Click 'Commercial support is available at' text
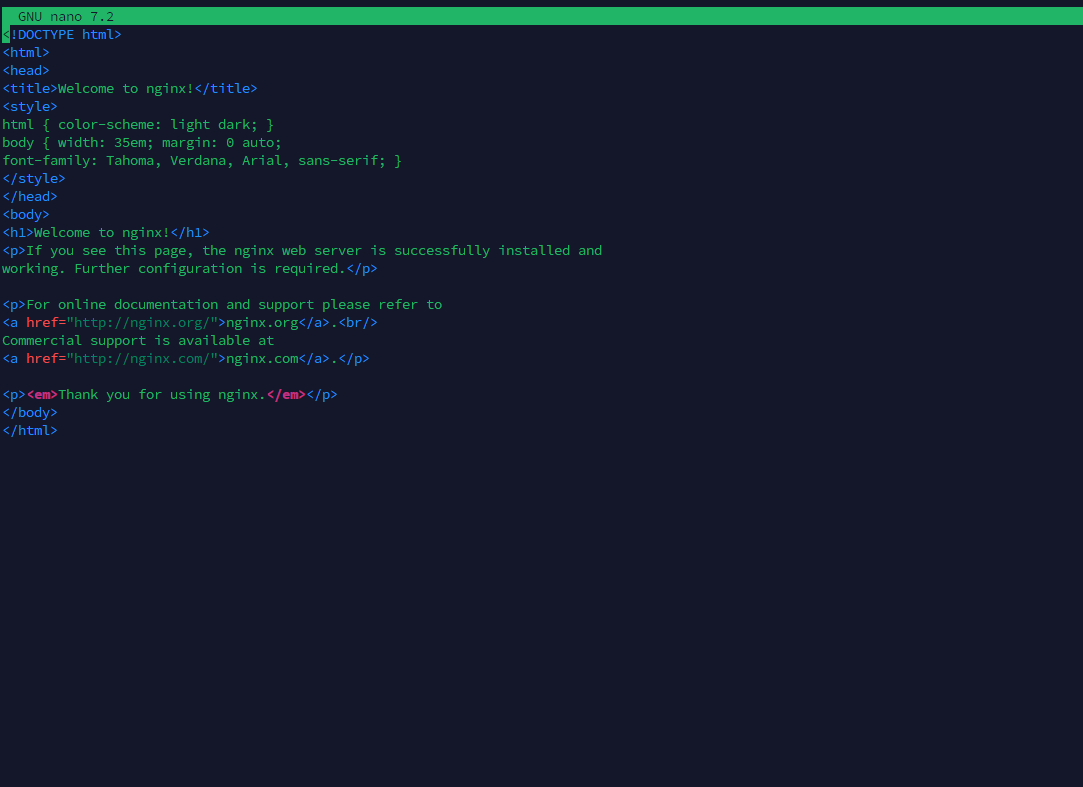 (138, 341)
